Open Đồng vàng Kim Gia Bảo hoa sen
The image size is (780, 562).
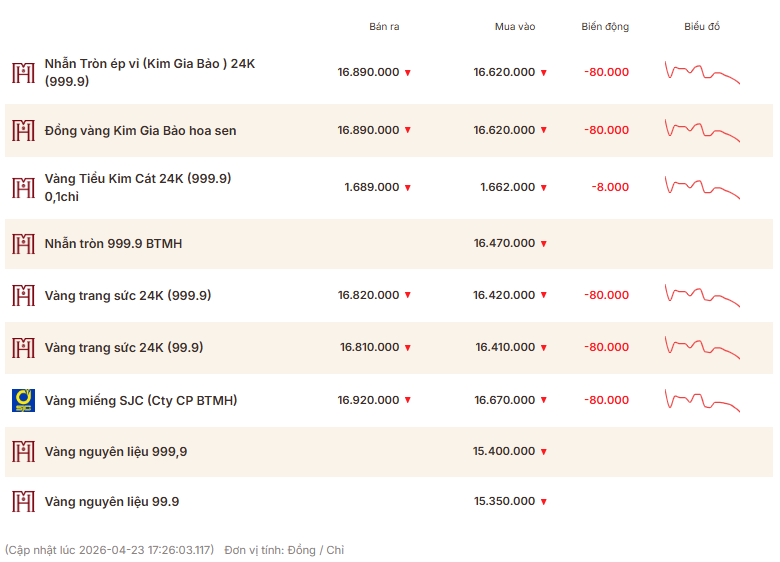141,130
